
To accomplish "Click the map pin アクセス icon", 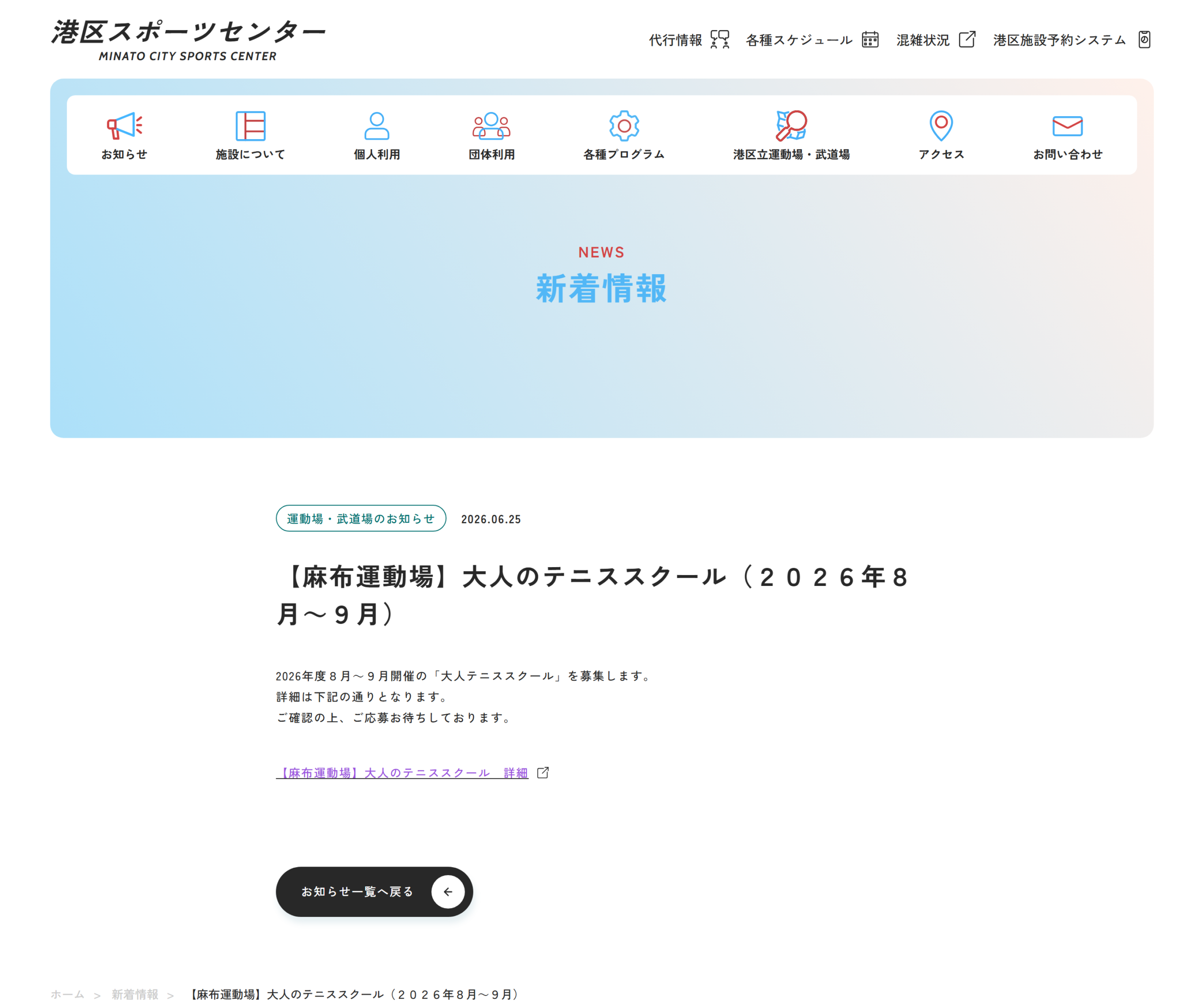I will coord(941,126).
